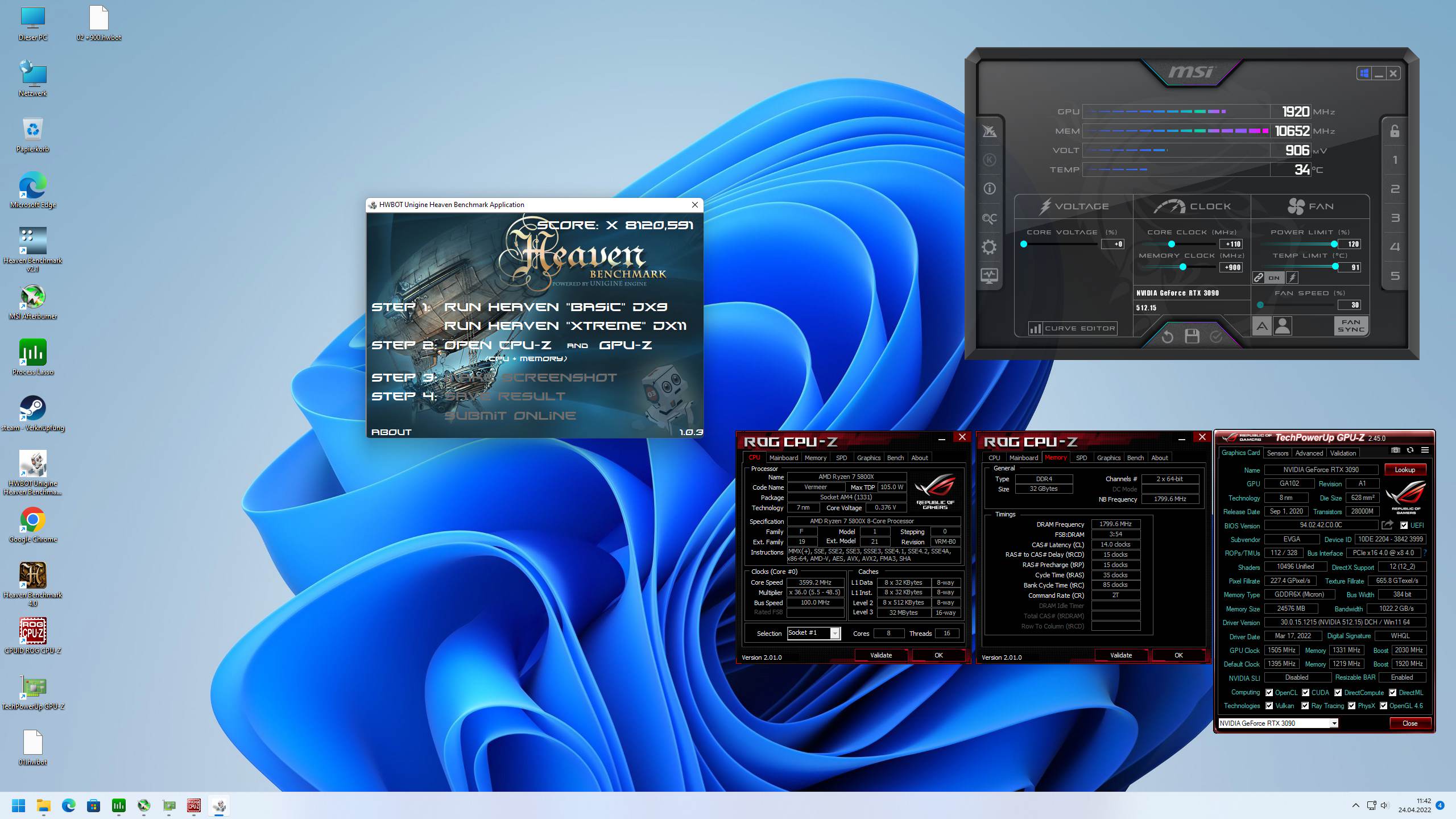Toggle the PhysX checkbox in GPU-Z
This screenshot has height=819, width=1456.
(1352, 706)
